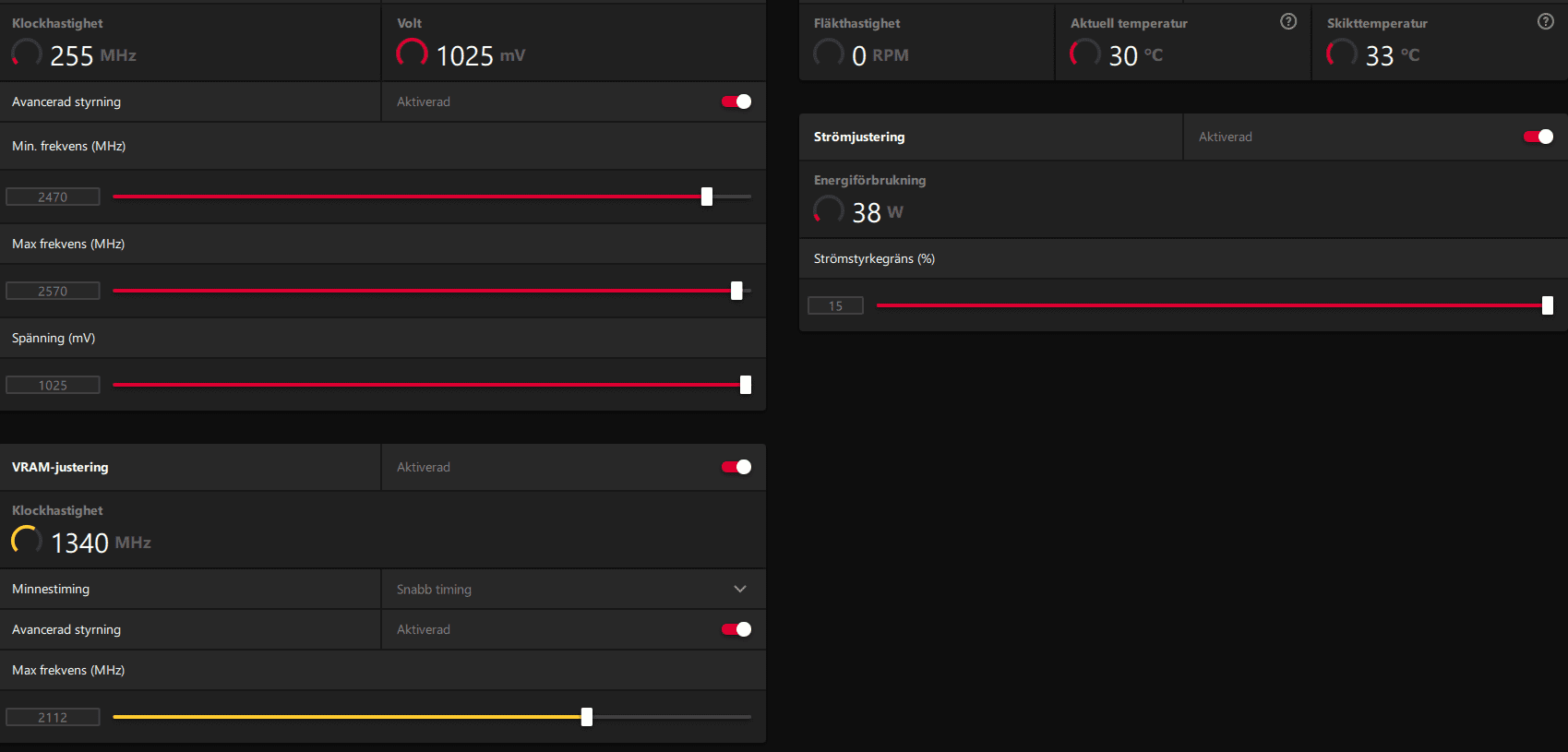Open help icon for Aktuell temperatur
The height and width of the screenshot is (752, 1568).
[1288, 21]
